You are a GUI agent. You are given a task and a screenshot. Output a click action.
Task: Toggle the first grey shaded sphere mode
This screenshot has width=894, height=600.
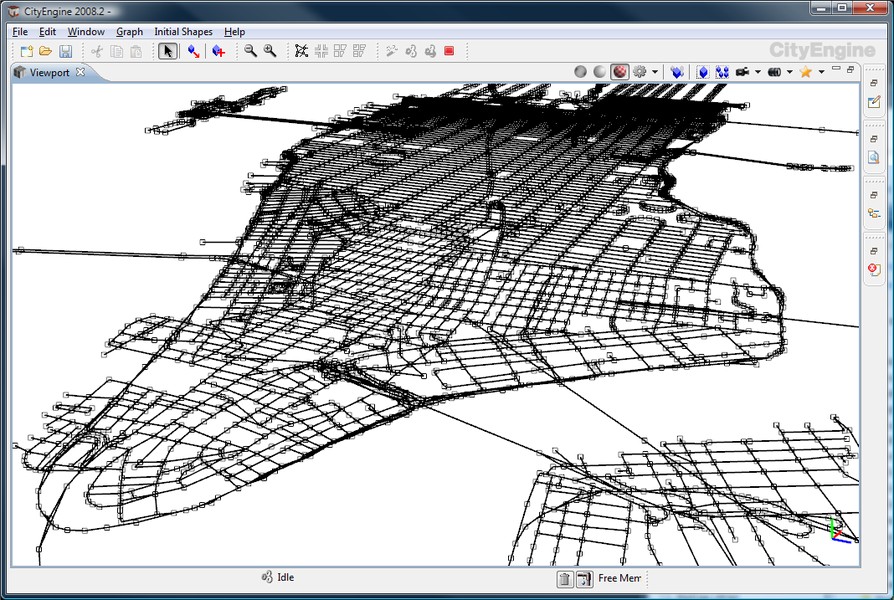pyautogui.click(x=580, y=72)
